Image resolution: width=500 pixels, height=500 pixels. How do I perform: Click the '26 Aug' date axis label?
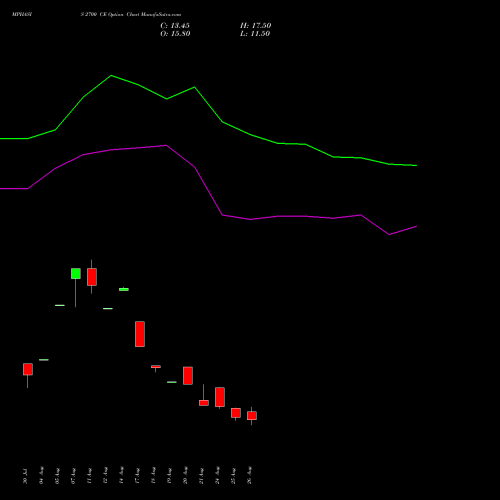(249, 475)
